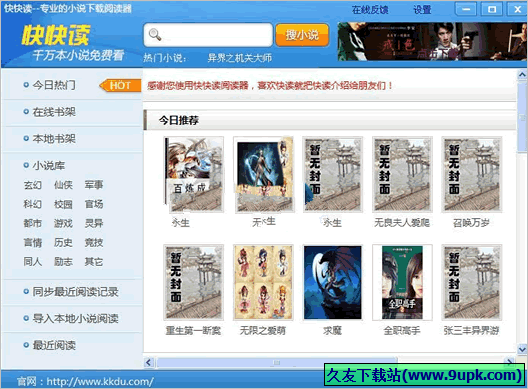The height and width of the screenshot is (389, 528).
Task: Open 设置 settings
Action: pos(422,9)
